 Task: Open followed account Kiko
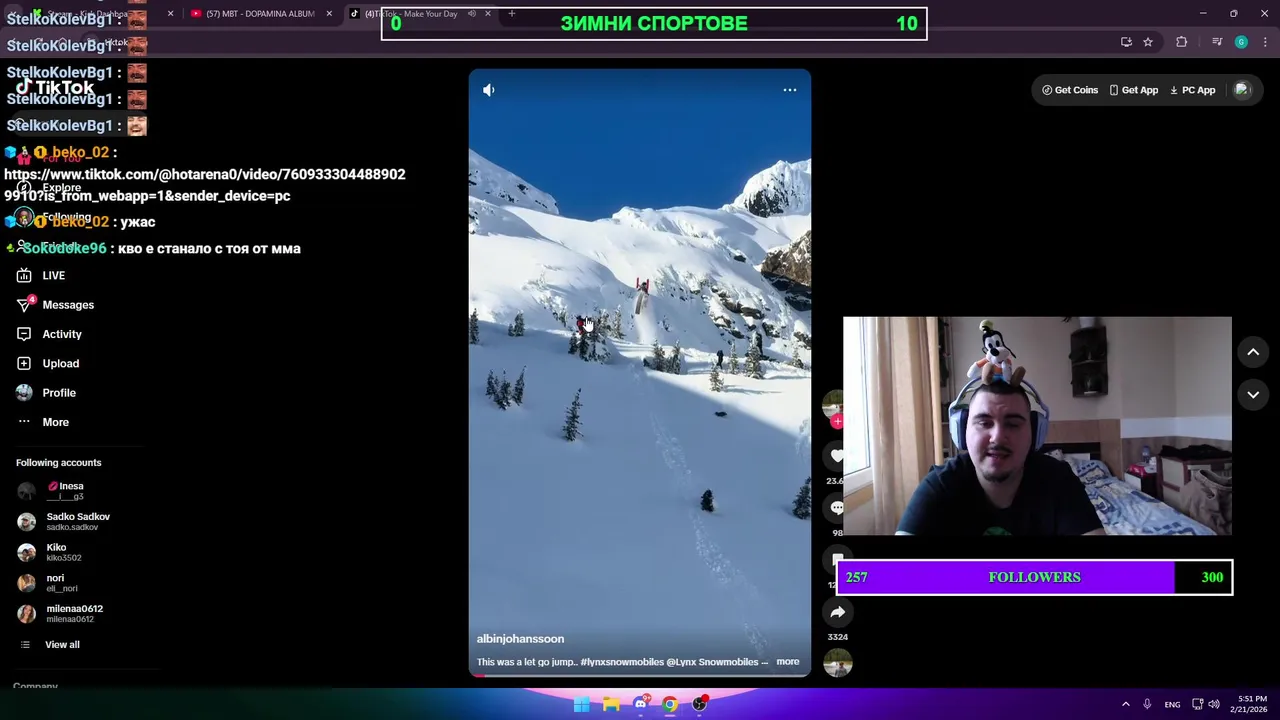pos(50,552)
